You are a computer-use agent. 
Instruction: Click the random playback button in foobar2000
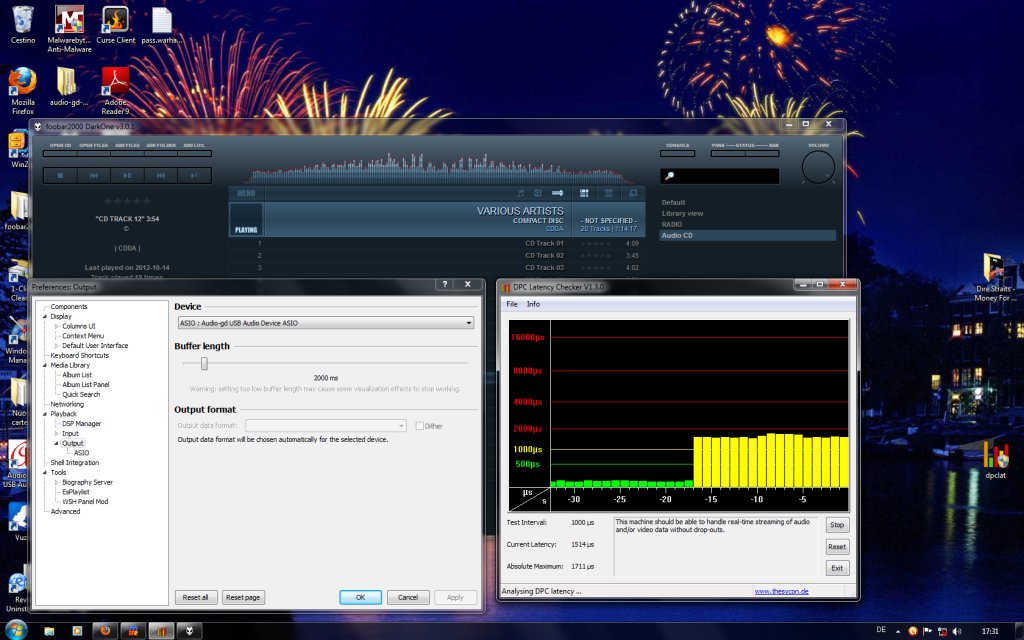pos(194,175)
